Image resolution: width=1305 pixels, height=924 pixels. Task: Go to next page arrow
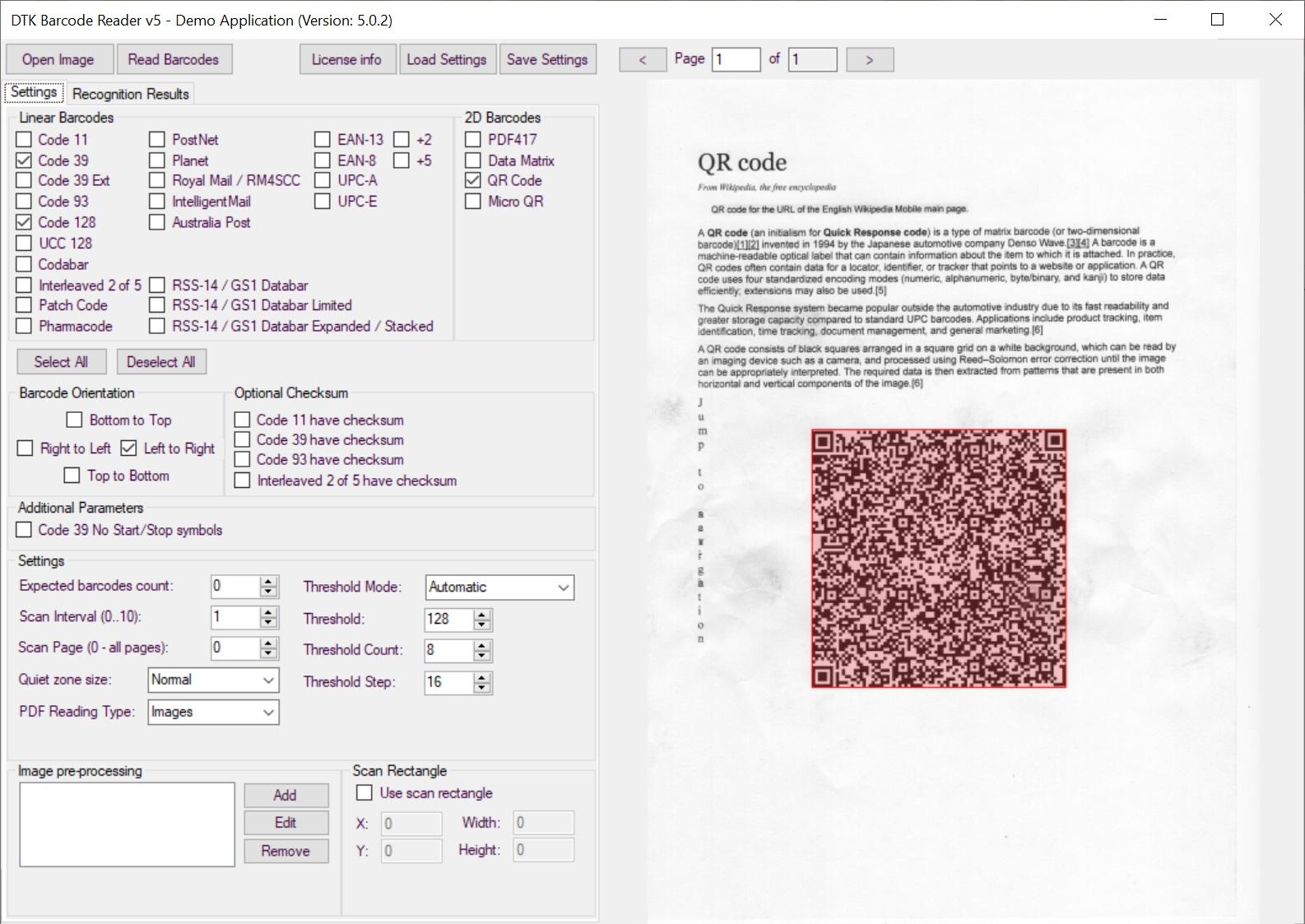click(x=870, y=59)
